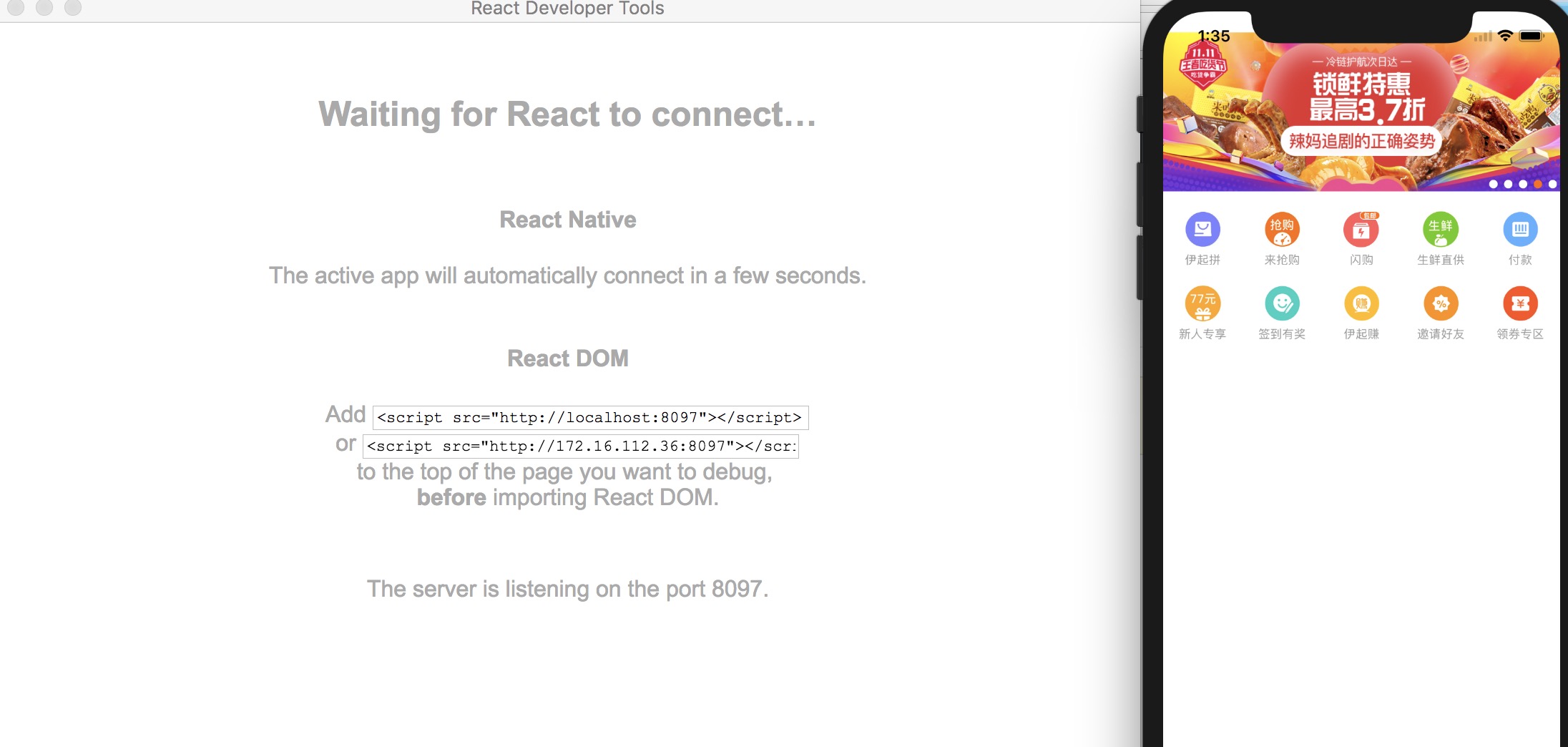Select the green 生鲜直供 icon
The image size is (1568, 747).
pyautogui.click(x=1441, y=230)
